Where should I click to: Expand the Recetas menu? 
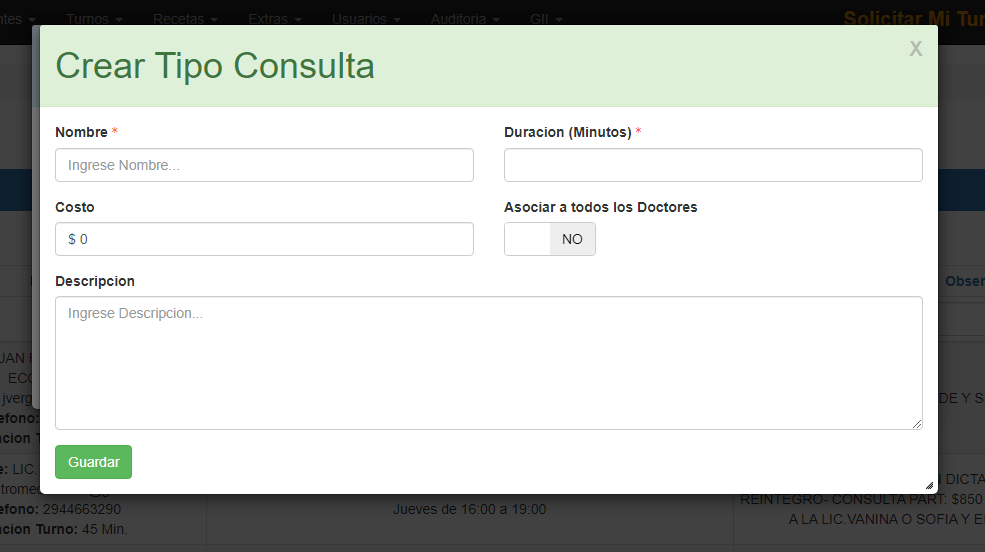pyautogui.click(x=185, y=19)
